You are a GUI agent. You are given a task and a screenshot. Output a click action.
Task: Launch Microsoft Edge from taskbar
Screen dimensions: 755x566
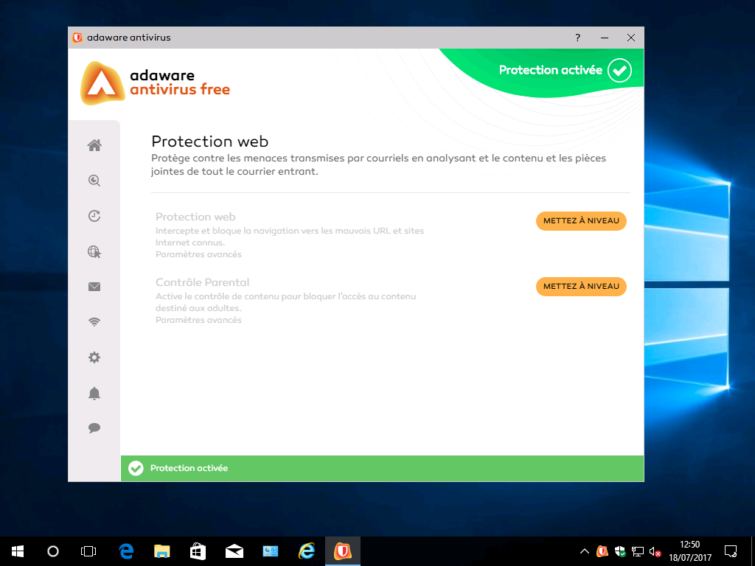point(126,551)
